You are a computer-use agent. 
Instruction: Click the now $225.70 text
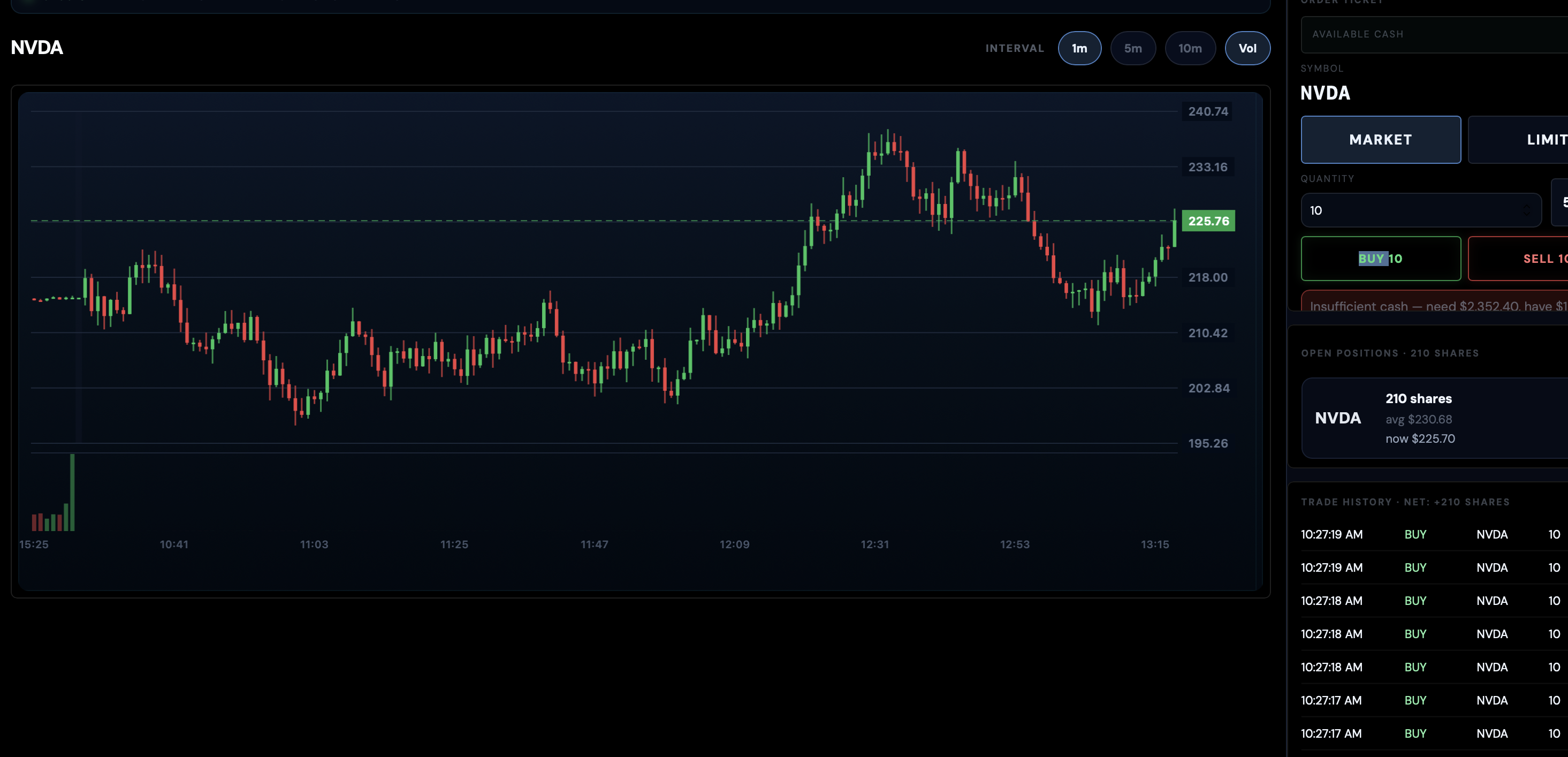click(x=1420, y=438)
